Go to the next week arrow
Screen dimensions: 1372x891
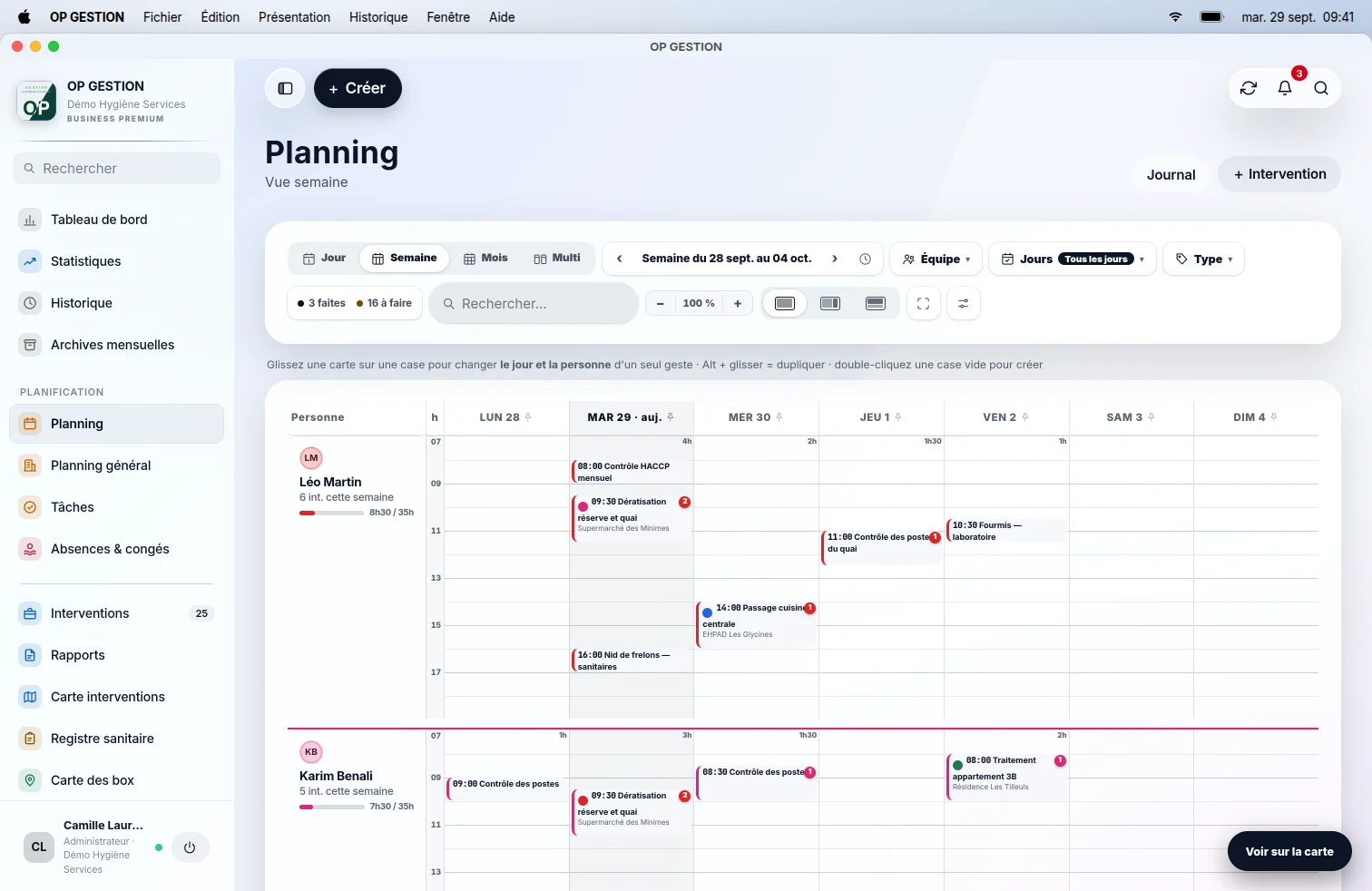[835, 259]
